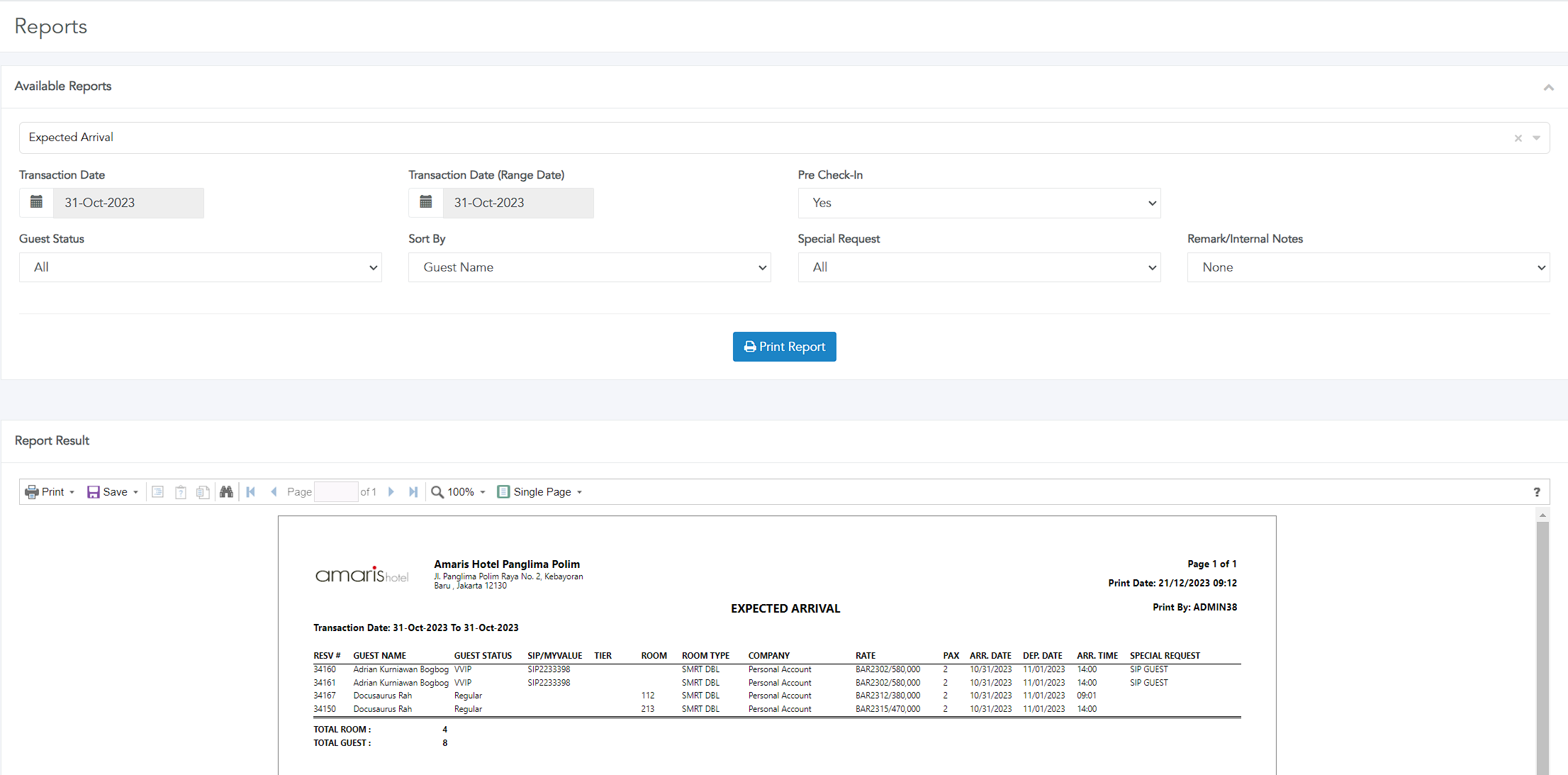Screen dimensions: 1568x775
Task: Click the EXPECTED ARRIVAL report title
Action: 785,608
